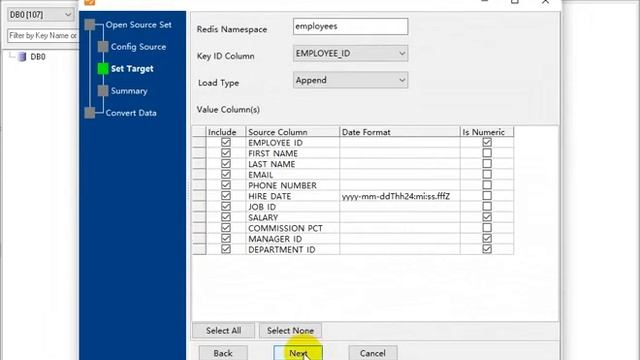
Task: Click the Date Format column header
Action: [400, 132]
